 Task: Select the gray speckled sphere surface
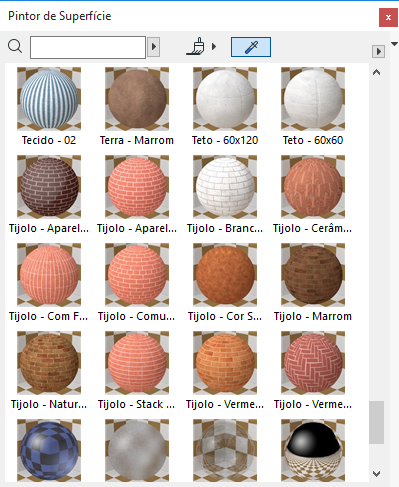point(137,450)
